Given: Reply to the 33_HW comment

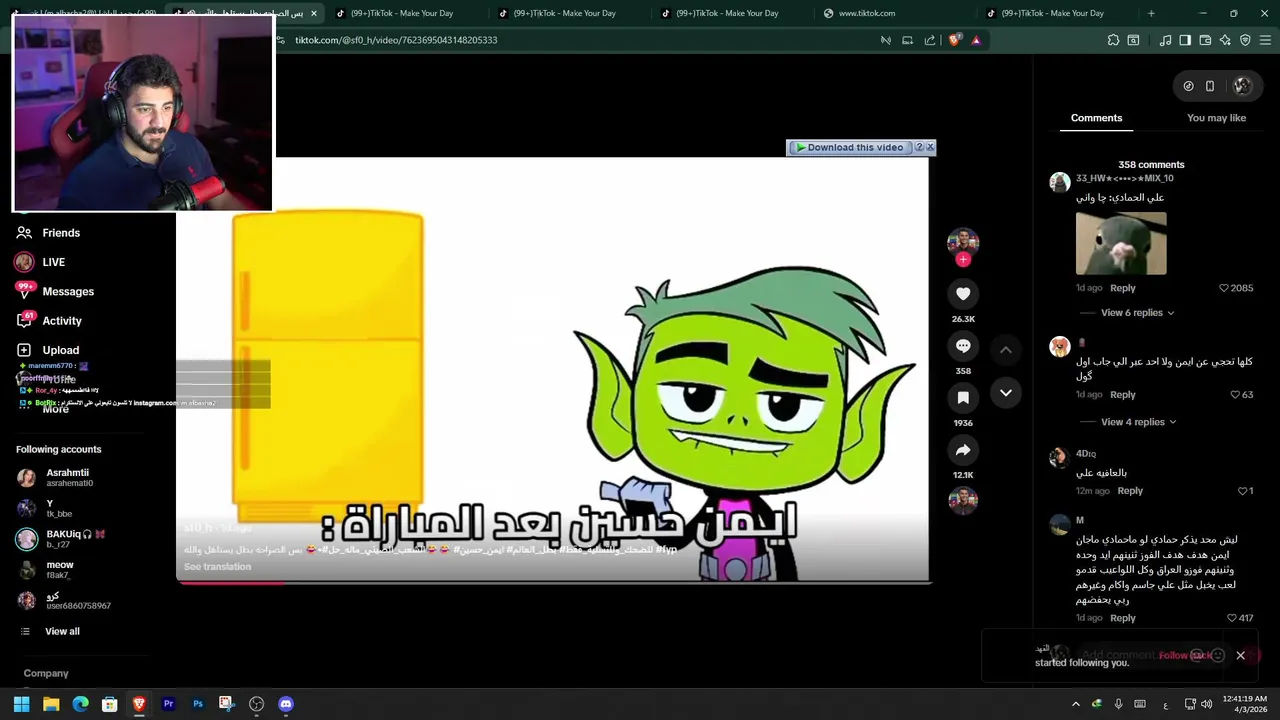Looking at the screenshot, I should point(1122,288).
